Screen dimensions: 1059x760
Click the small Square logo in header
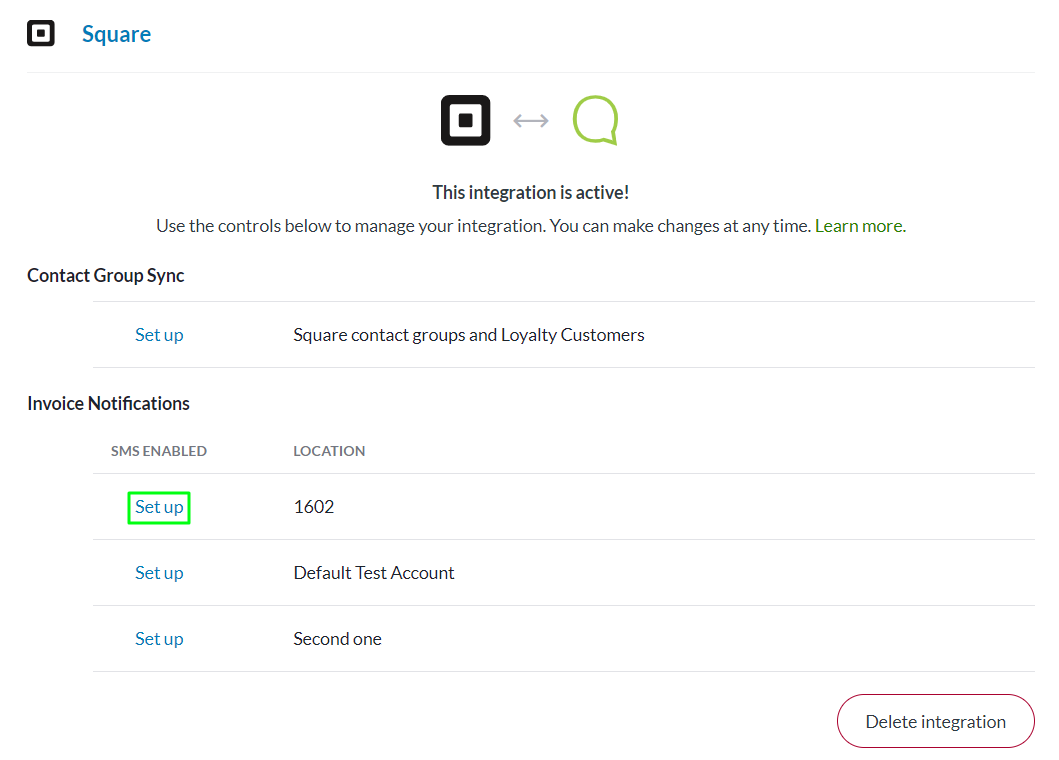click(x=40, y=34)
